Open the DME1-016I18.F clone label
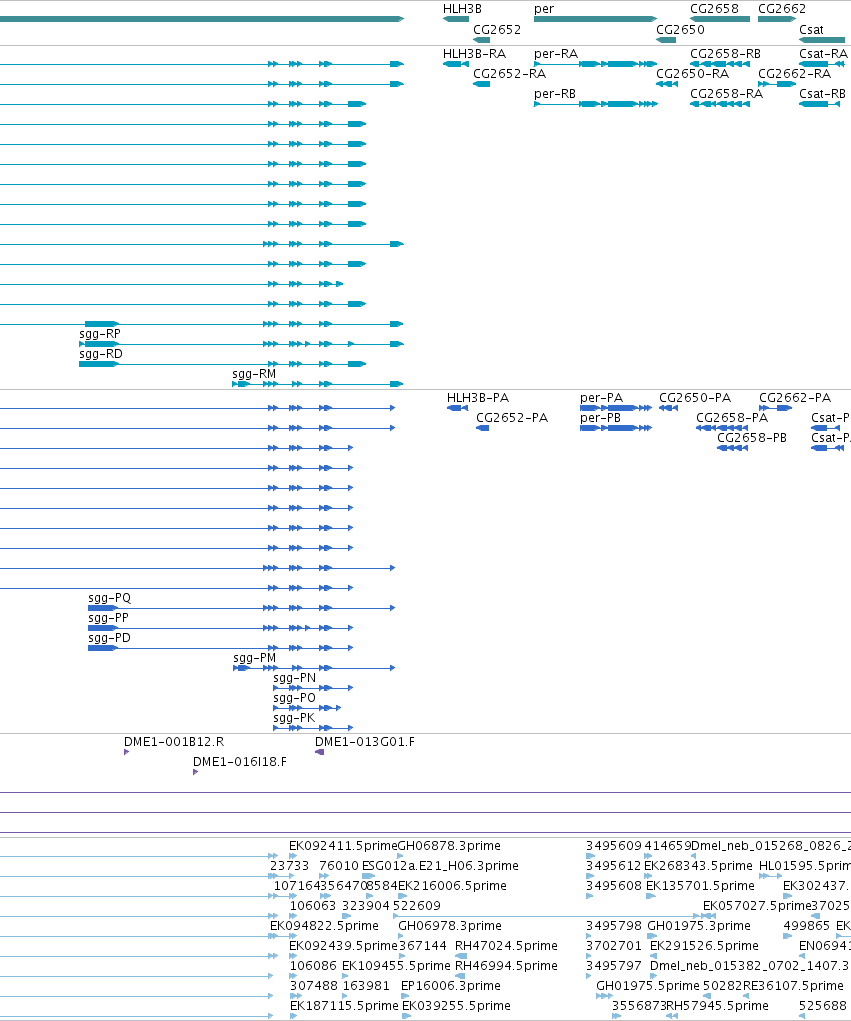Viewport: 851px width, 1021px height. [x=240, y=762]
